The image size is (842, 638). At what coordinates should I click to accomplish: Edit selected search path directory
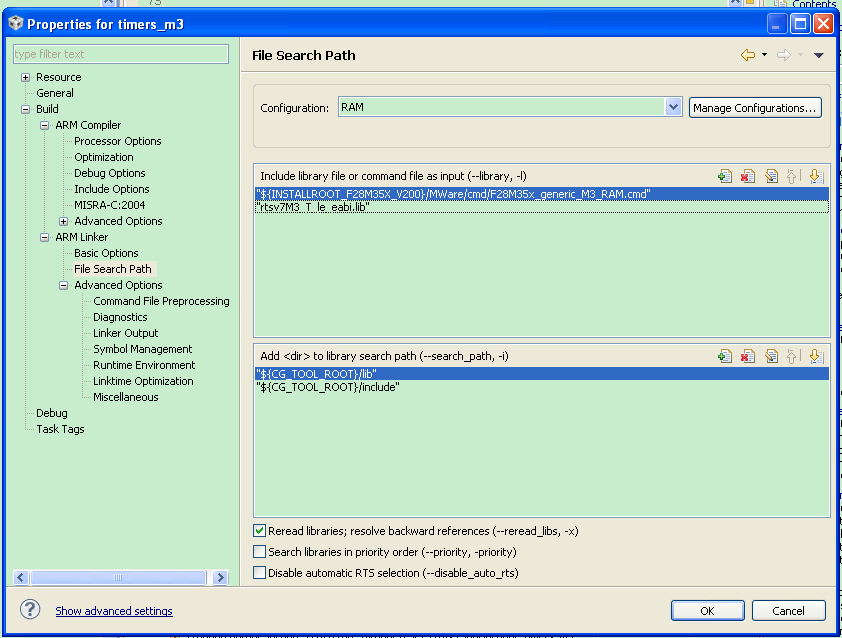tap(772, 356)
